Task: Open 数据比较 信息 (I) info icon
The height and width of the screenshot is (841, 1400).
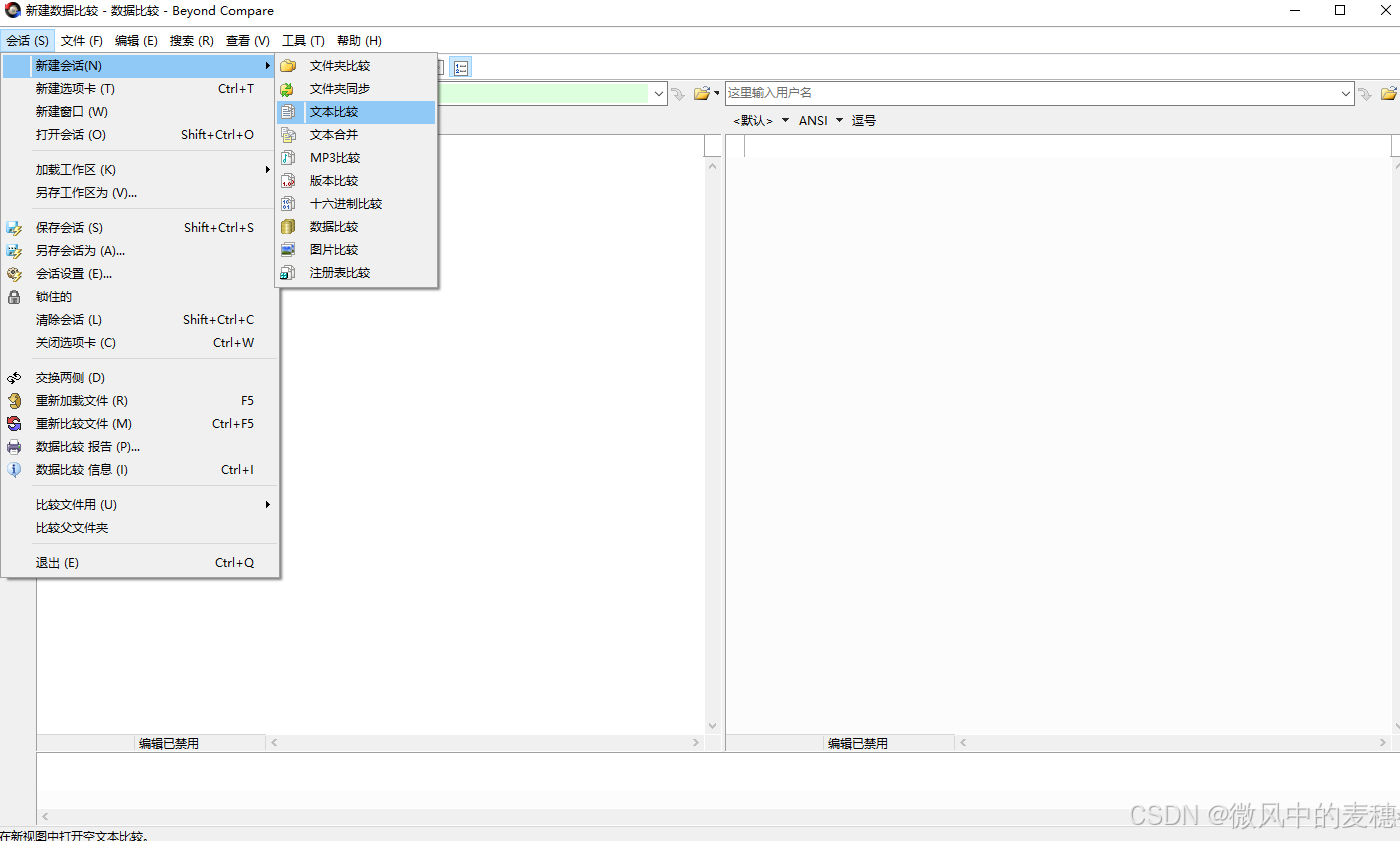Action: [14, 470]
